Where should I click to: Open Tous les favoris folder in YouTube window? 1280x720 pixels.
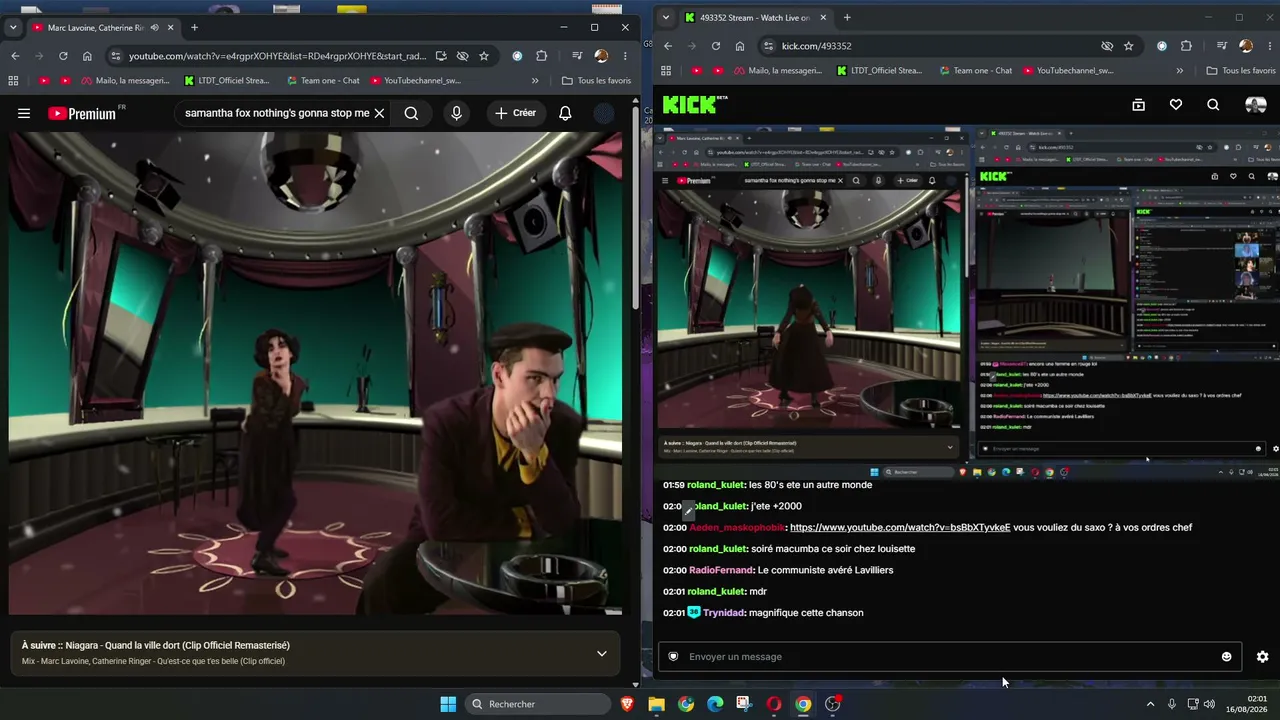596,81
